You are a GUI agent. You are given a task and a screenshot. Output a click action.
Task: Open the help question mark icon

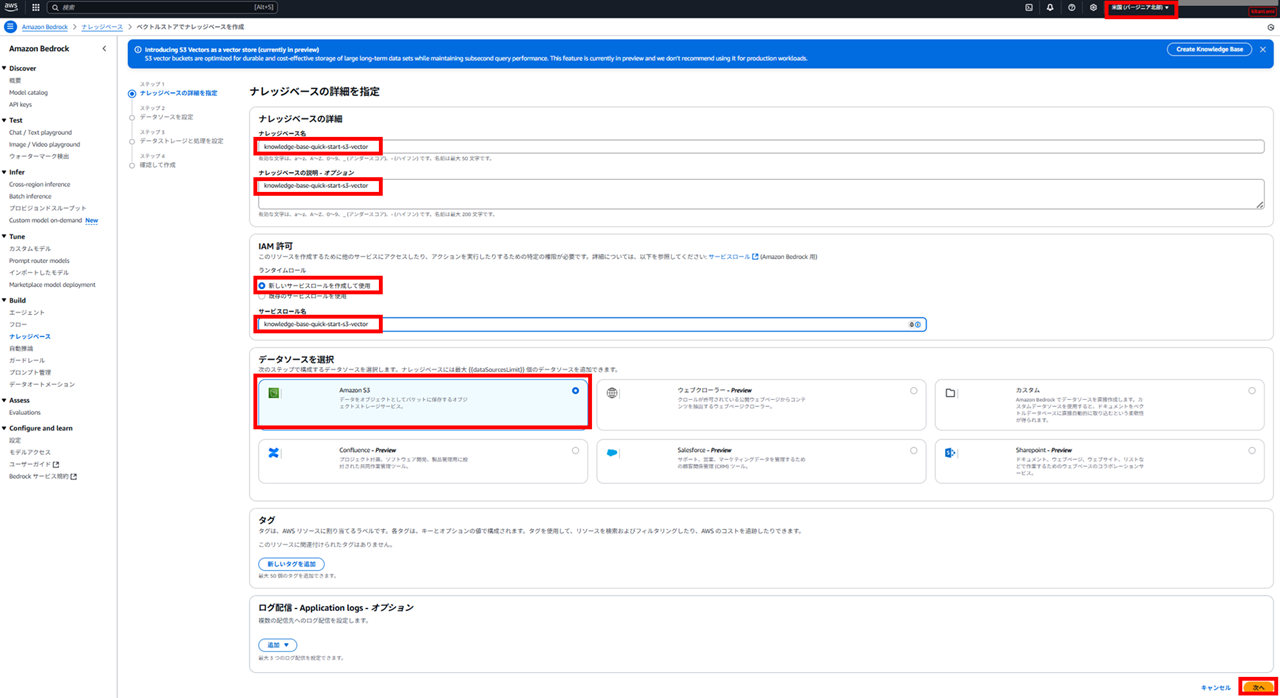pyautogui.click(x=1072, y=7)
